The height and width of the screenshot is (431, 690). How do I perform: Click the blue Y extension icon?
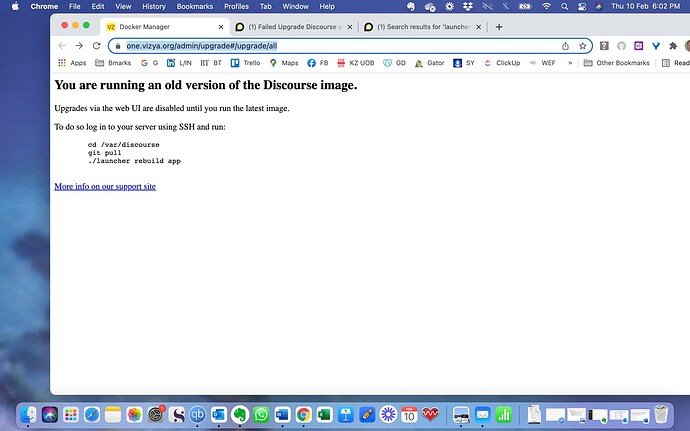click(x=656, y=46)
